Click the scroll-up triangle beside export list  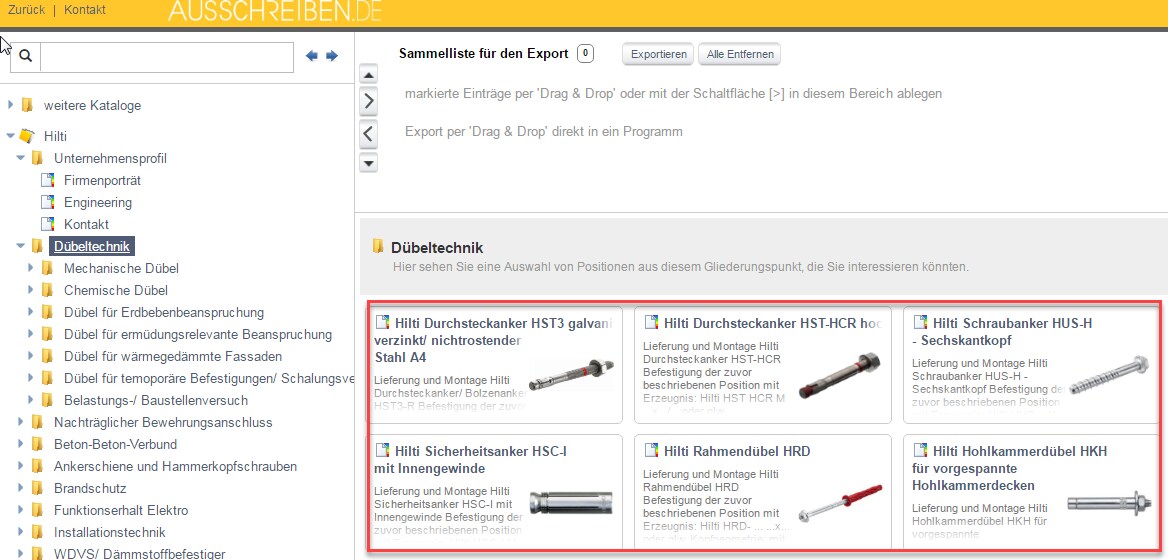(x=368, y=76)
